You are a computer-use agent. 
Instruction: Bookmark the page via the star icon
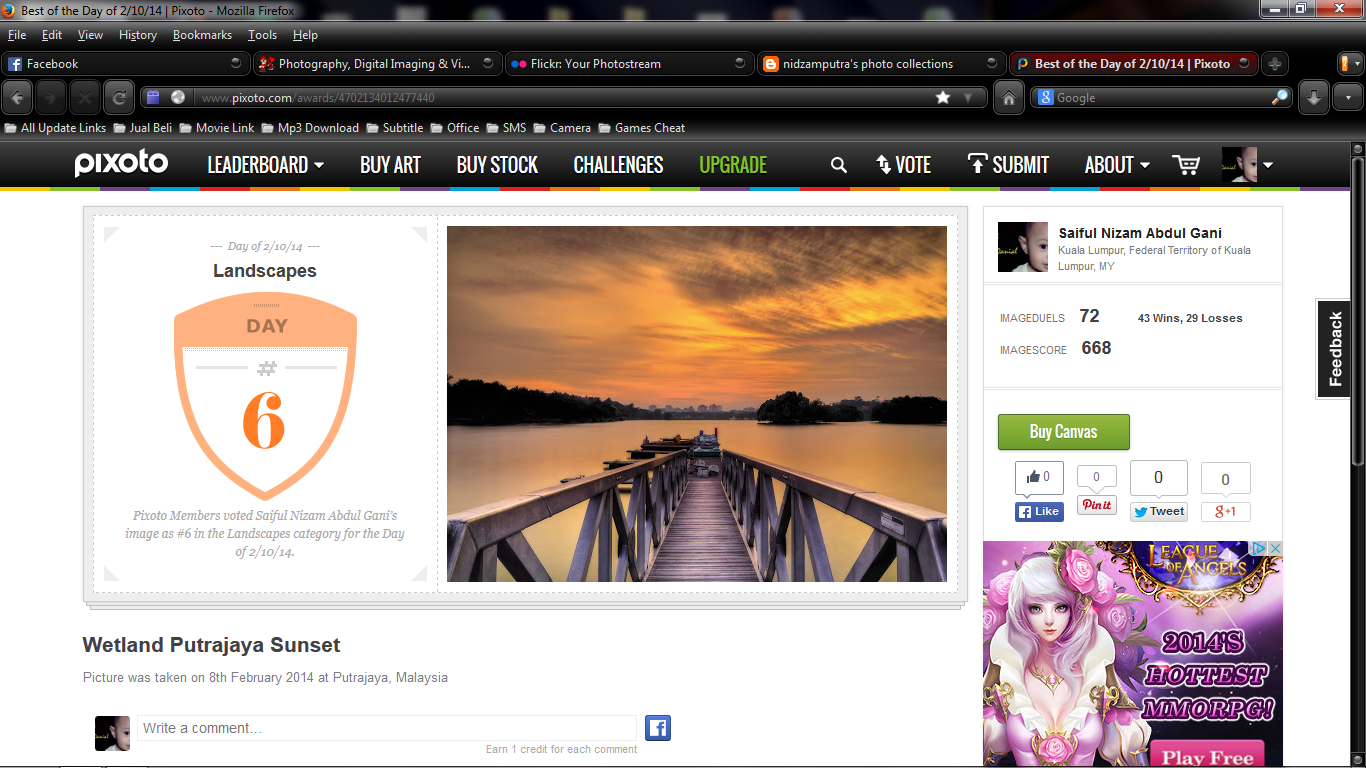coord(941,97)
